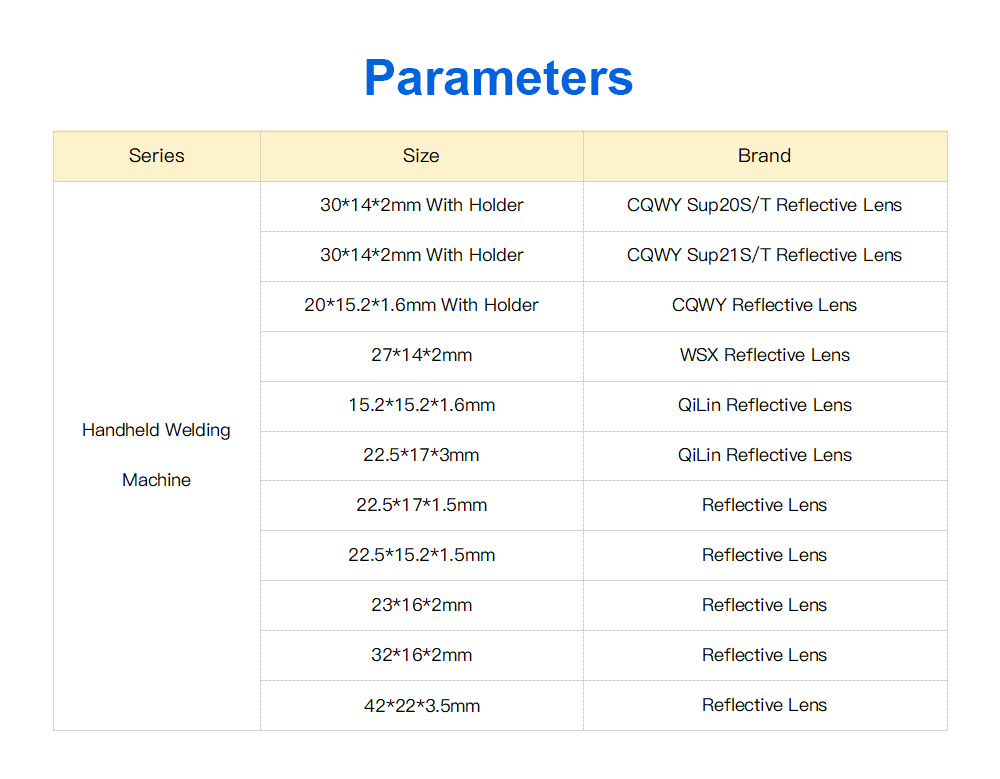Click the 42*22*3.5mm size cell
1000x779 pixels.
[422, 706]
